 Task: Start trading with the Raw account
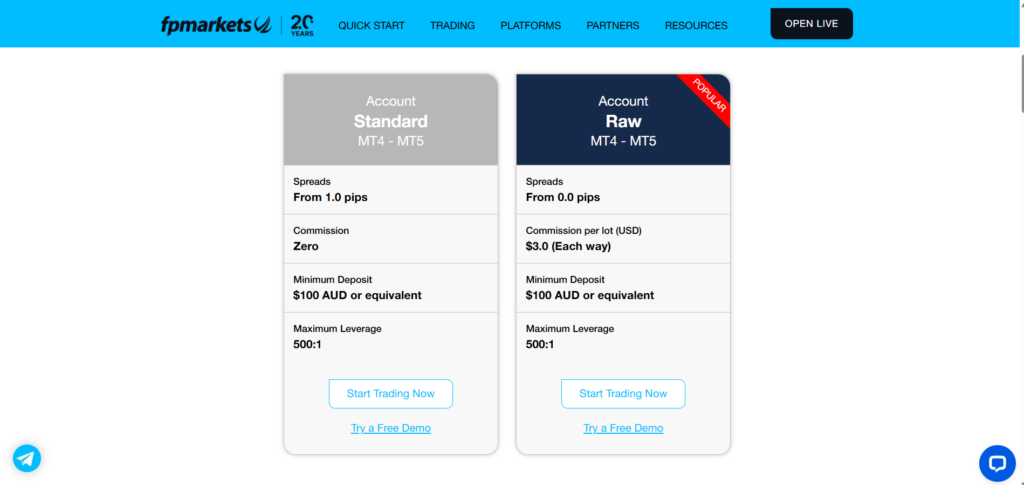623,394
